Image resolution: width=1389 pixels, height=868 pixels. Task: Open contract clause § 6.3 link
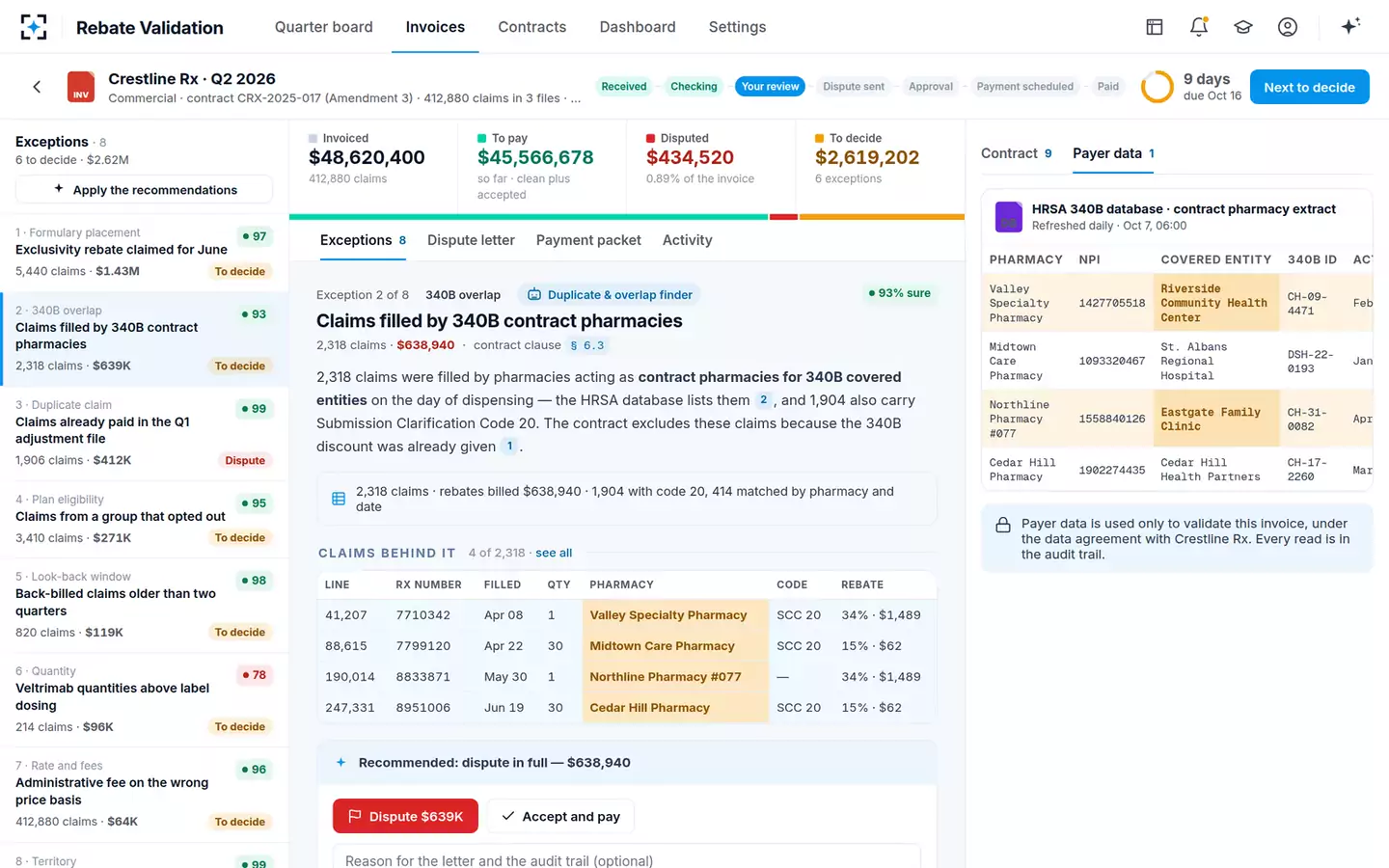(x=587, y=345)
